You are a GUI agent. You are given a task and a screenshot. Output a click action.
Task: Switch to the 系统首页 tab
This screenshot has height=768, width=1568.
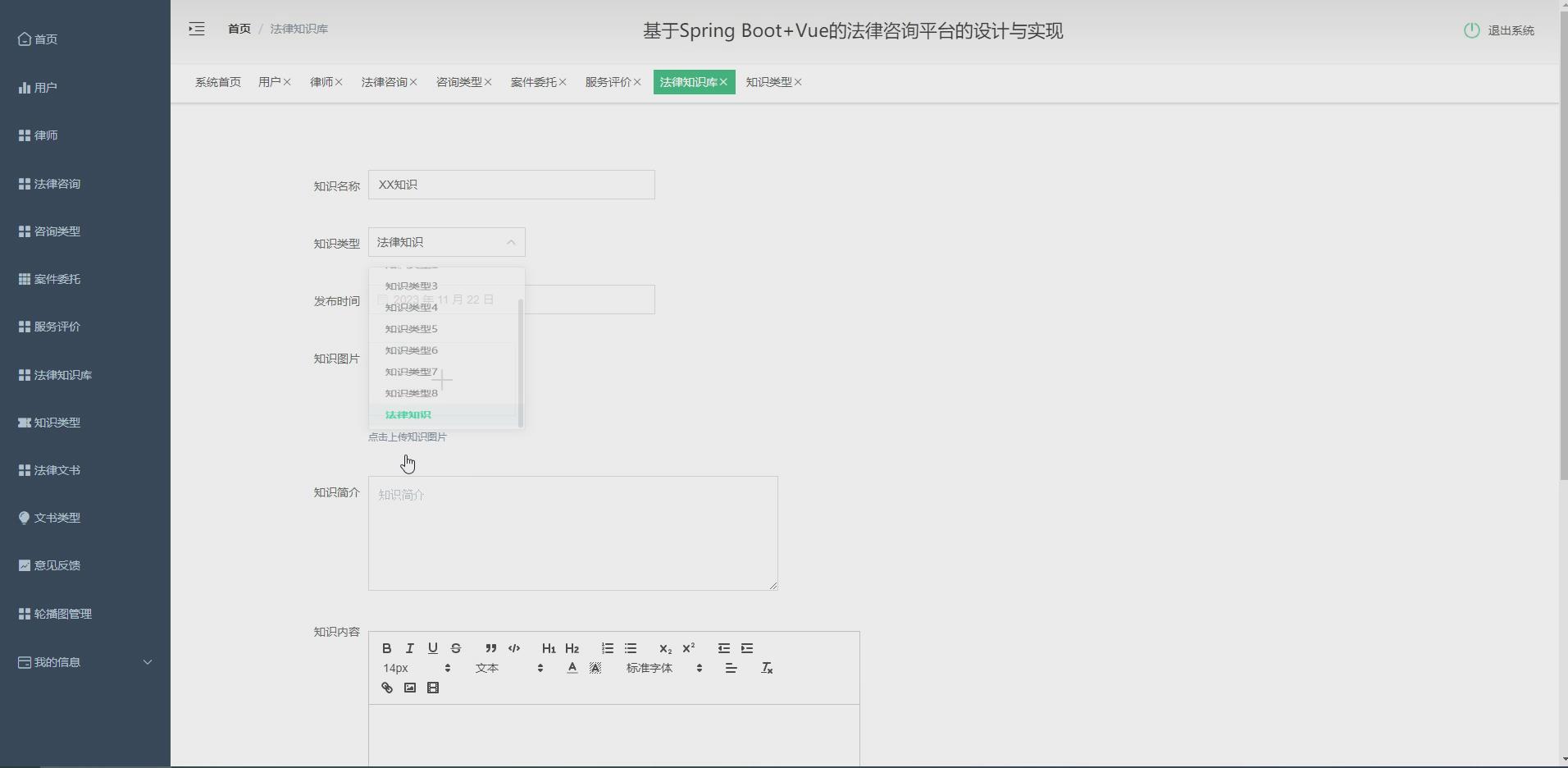coord(217,82)
